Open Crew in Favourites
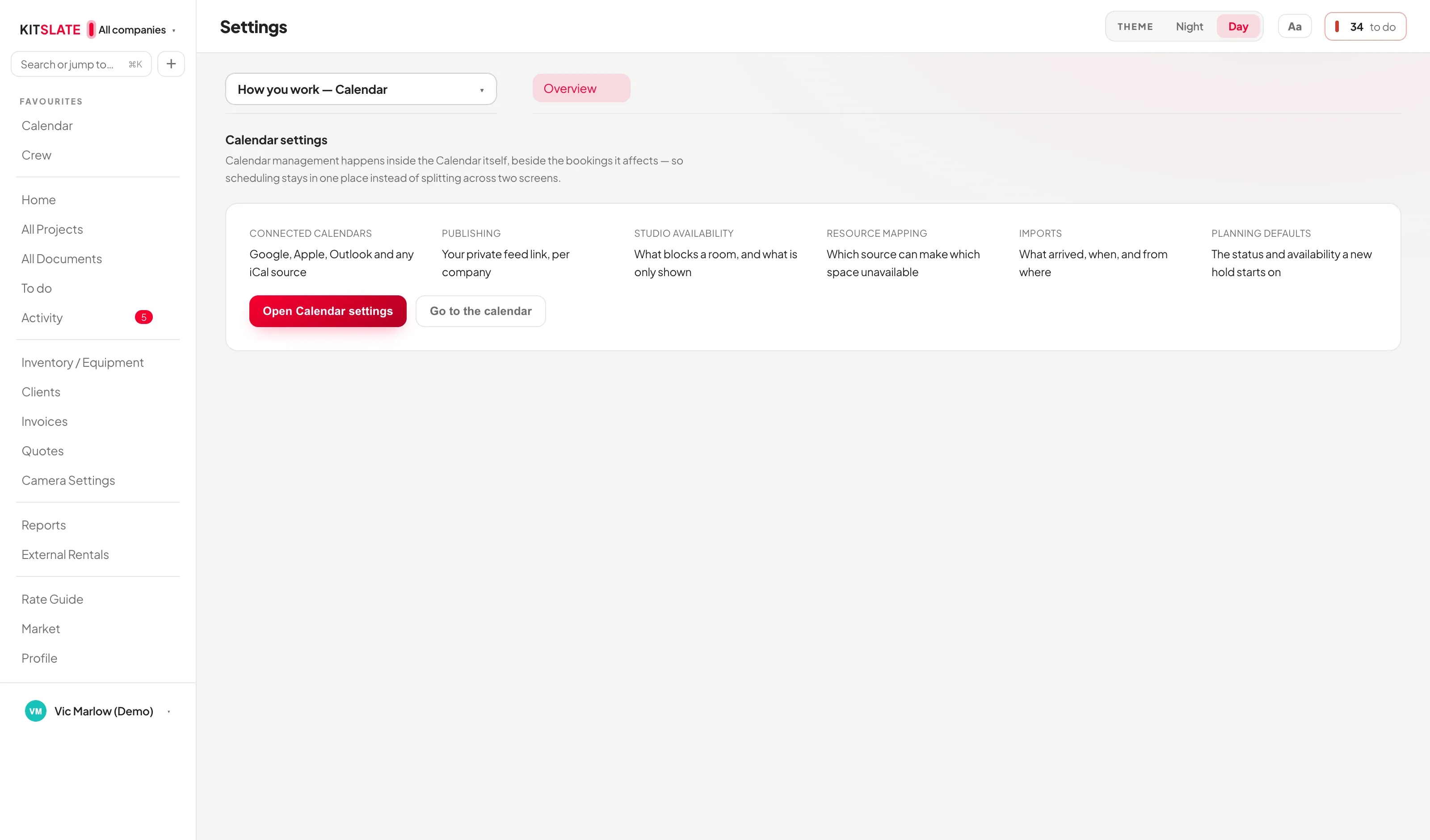Screen dimensions: 1430x840 click(36, 155)
